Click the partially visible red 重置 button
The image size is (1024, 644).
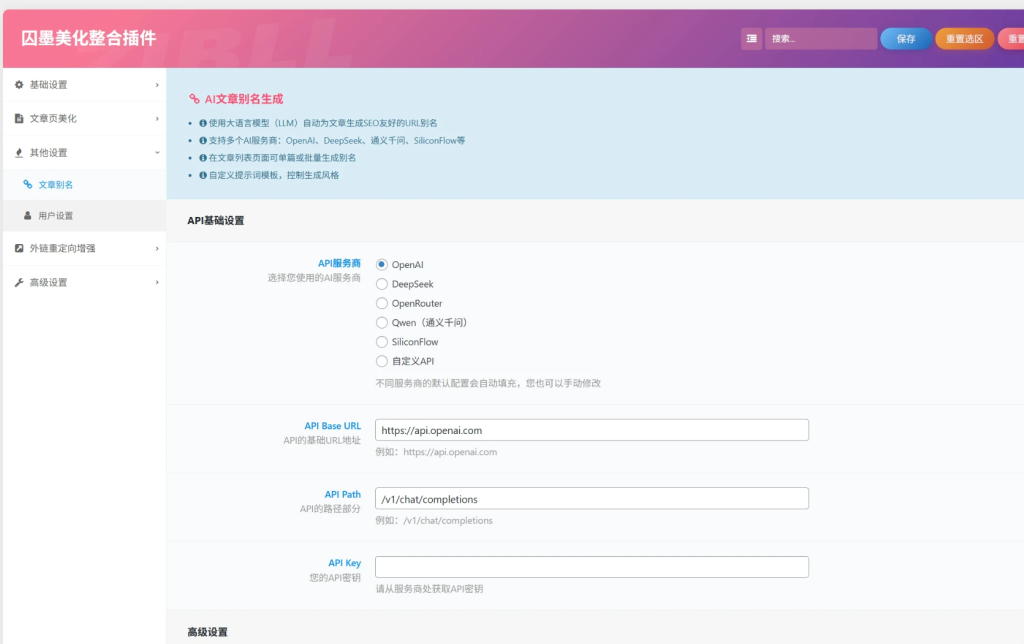(1012, 39)
